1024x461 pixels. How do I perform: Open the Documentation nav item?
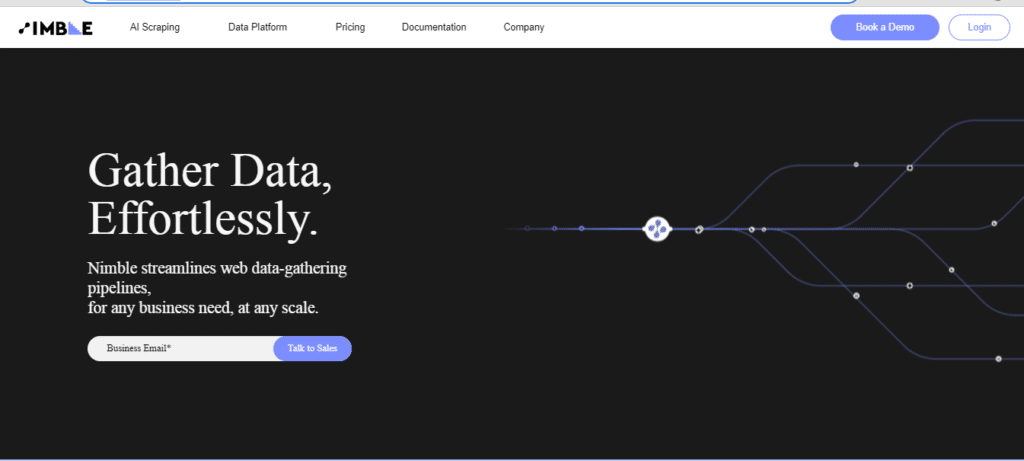tap(434, 27)
